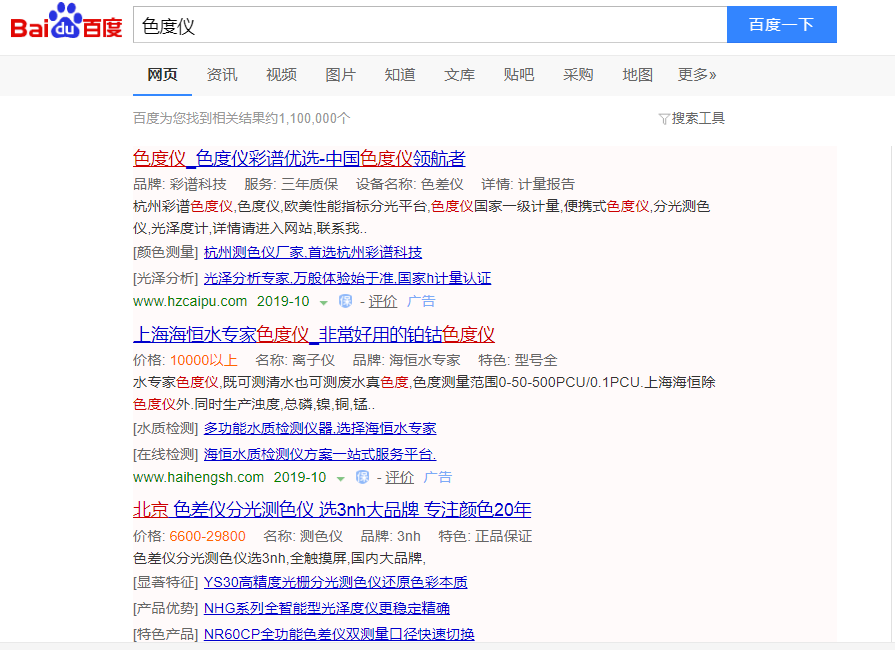Screen dimensions: 895x650
Task: Click the 保 shield icon after haihengsh.com
Action: click(x=362, y=477)
